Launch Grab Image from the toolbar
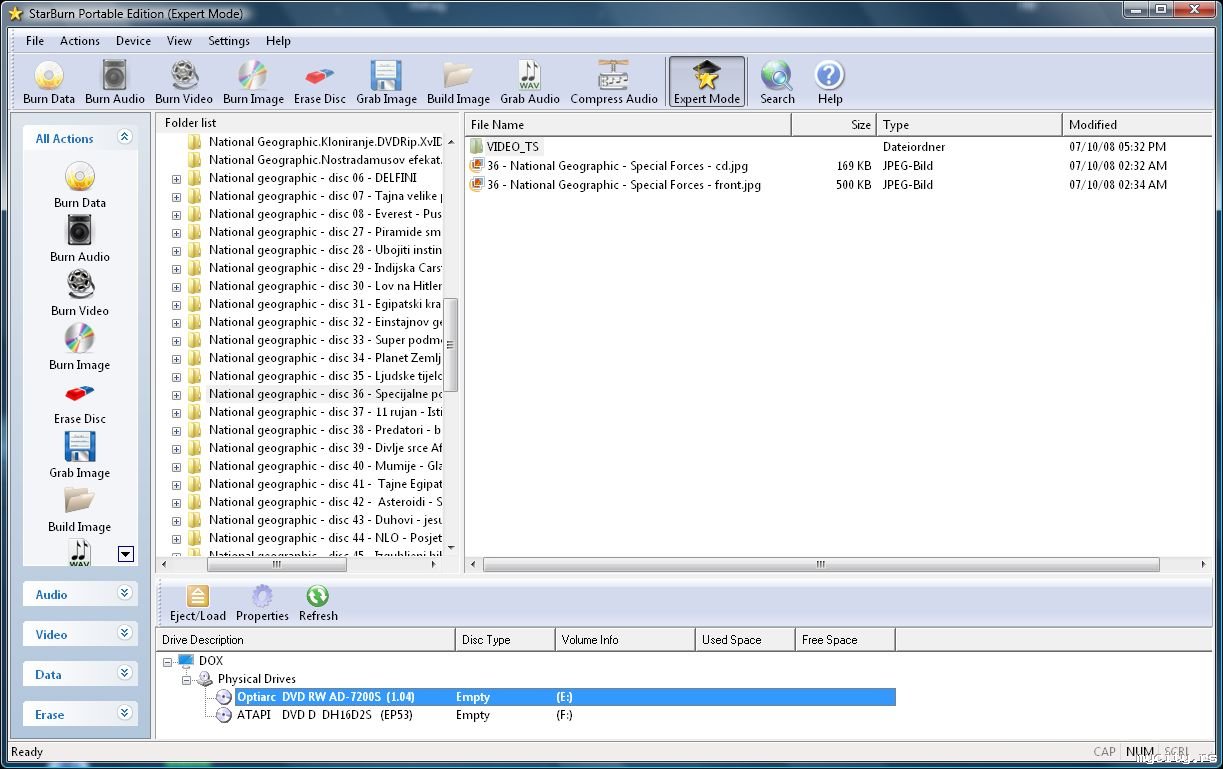Screen dimensions: 1223x769 coord(386,82)
